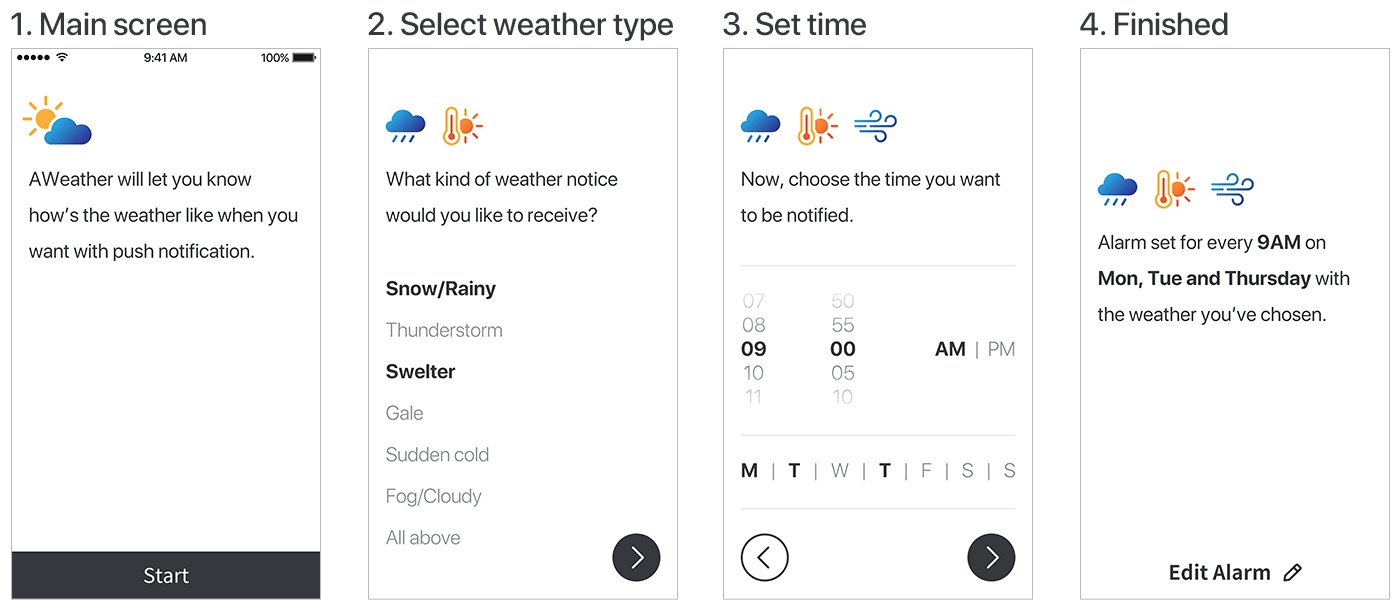The height and width of the screenshot is (600, 1400).
Task: Select hour 10 in the time picker
Action: click(x=754, y=373)
